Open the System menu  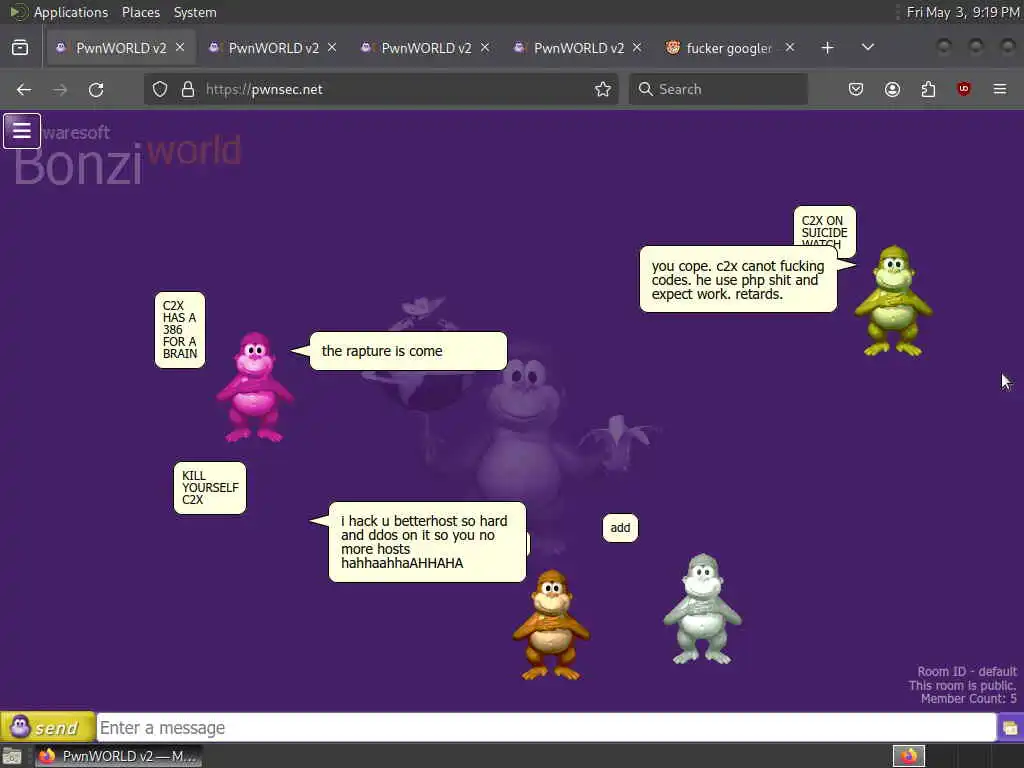tap(195, 12)
